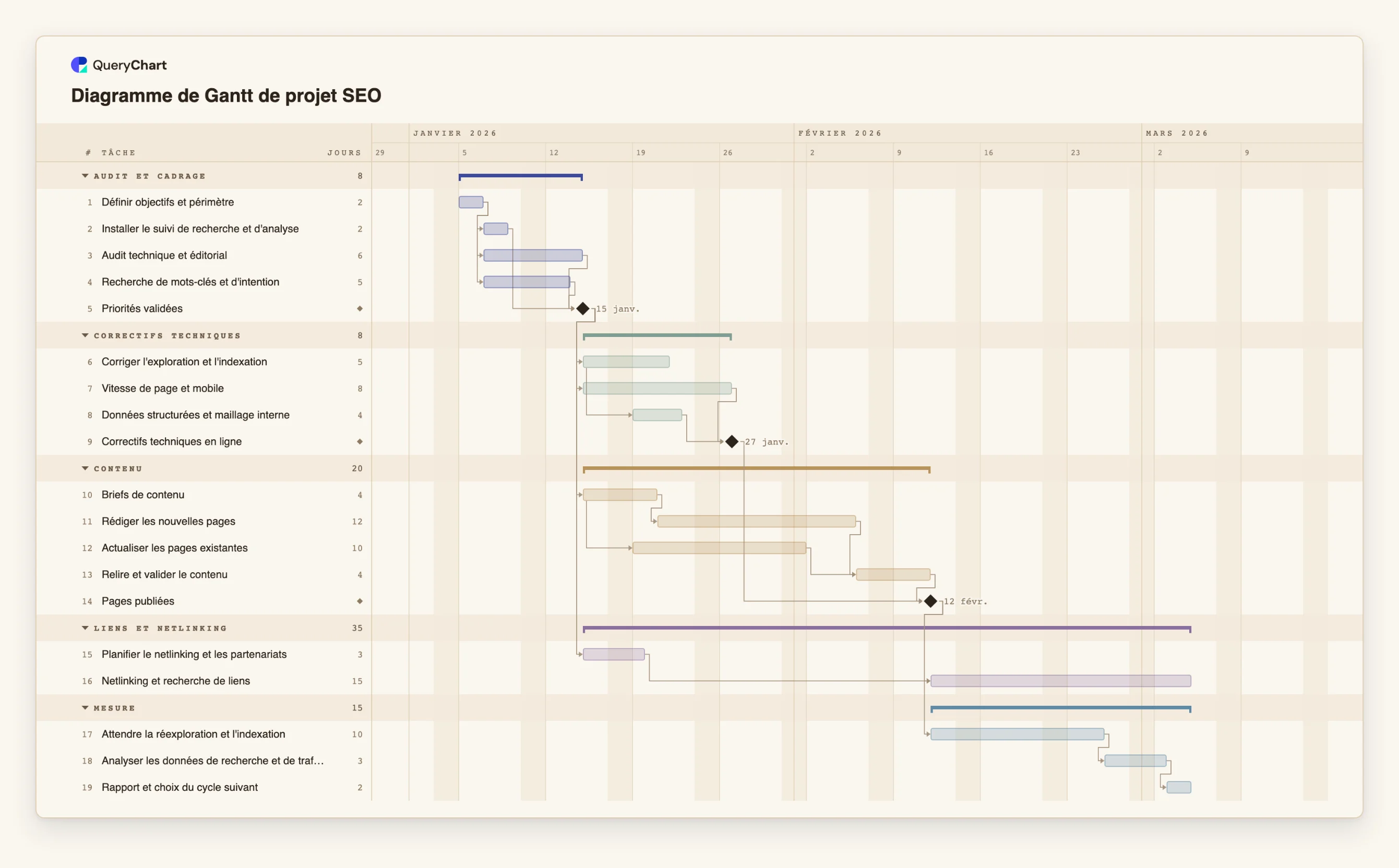1399x868 pixels.
Task: Select the Rapport et choix du cycle bar
Action: 1179,788
